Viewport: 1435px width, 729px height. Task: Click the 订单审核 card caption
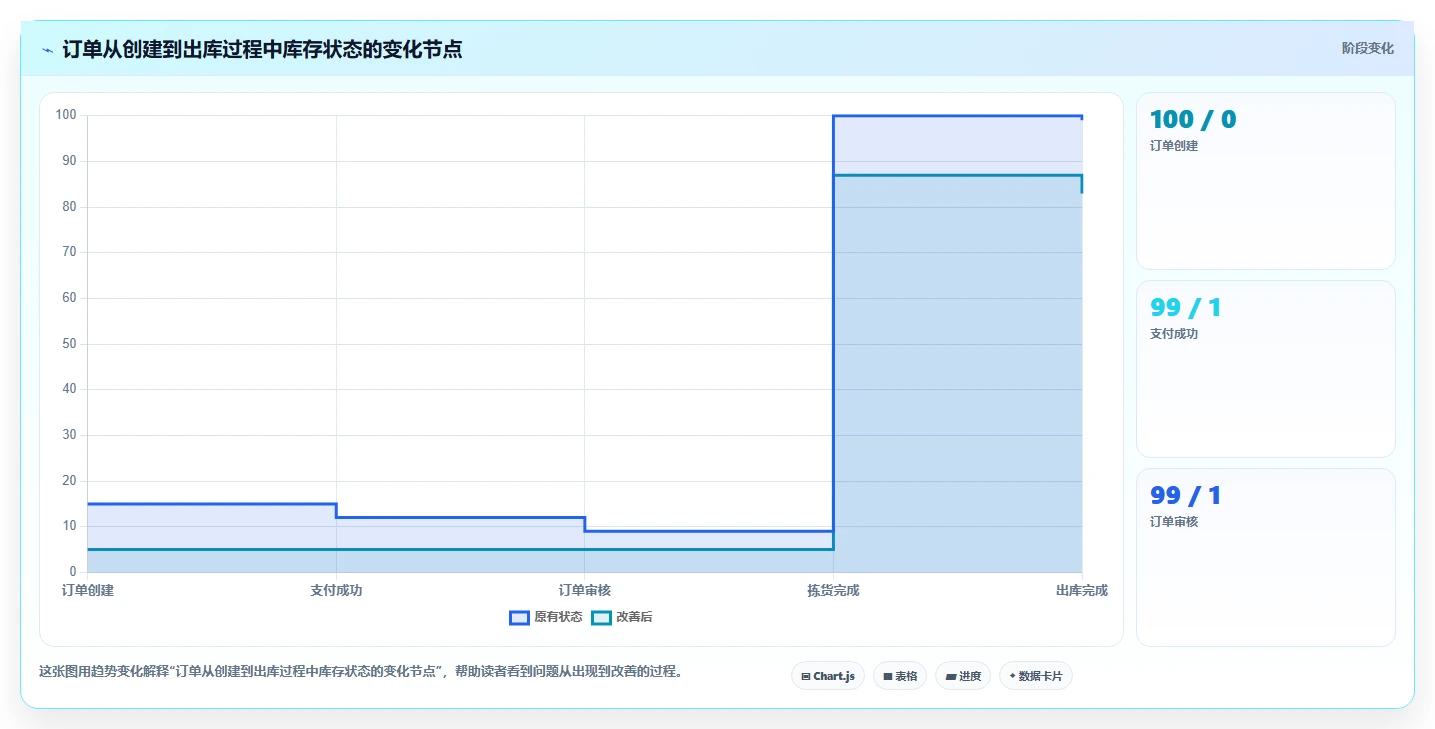(1174, 522)
